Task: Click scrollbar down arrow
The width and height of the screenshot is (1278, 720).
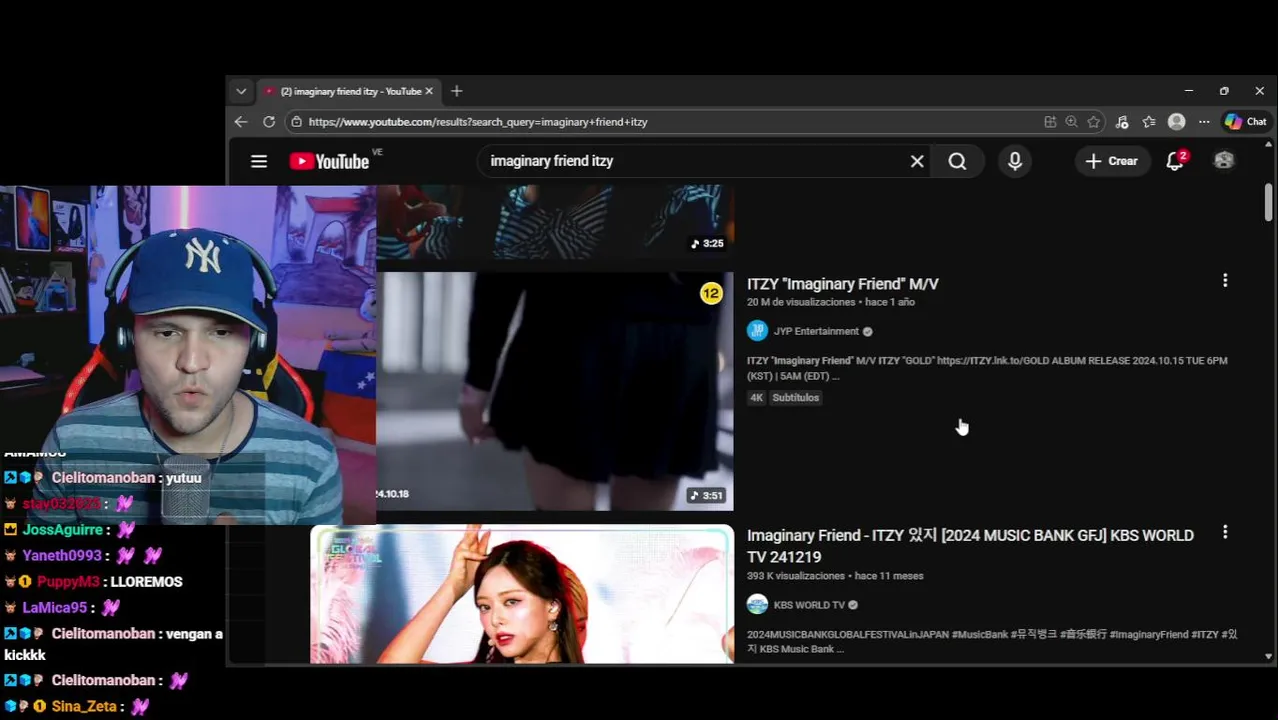Action: tap(1269, 657)
